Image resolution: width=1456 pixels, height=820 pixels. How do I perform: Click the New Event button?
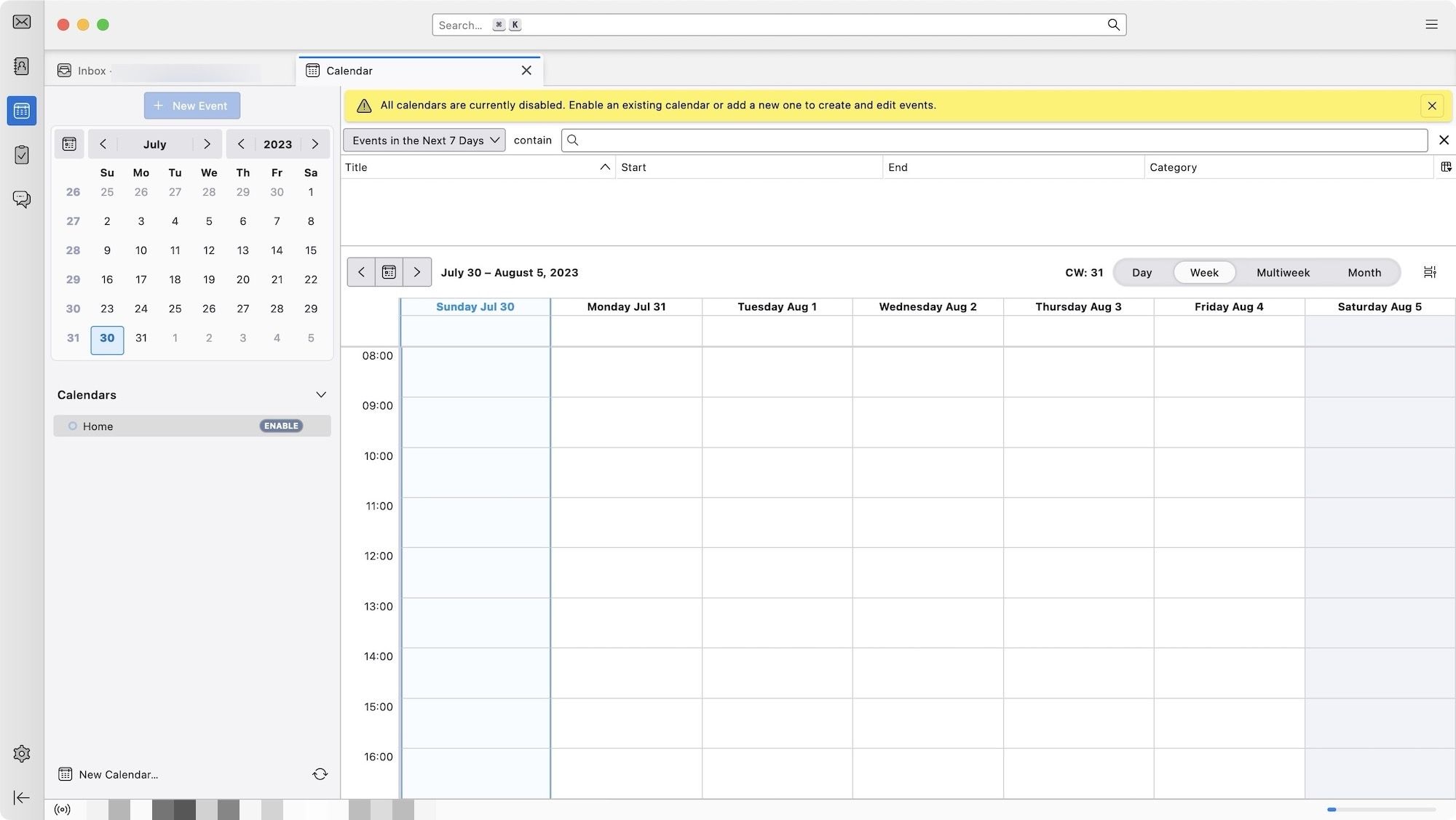[192, 105]
